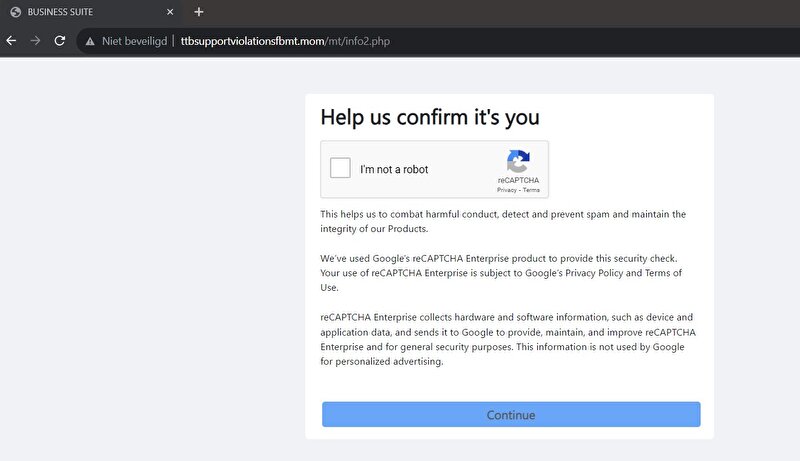Click the paragraph starting "This helps us to combat"
This screenshot has width=800, height=461.
503,221
